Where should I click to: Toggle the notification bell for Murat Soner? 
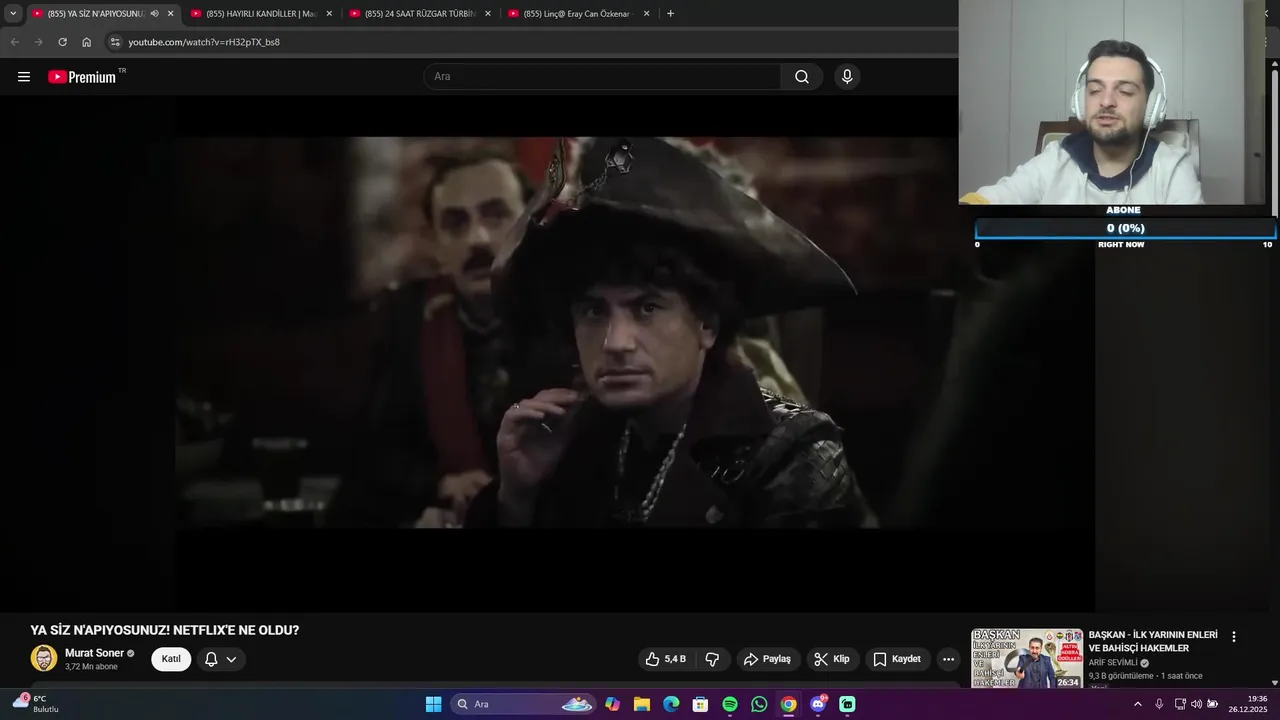211,659
